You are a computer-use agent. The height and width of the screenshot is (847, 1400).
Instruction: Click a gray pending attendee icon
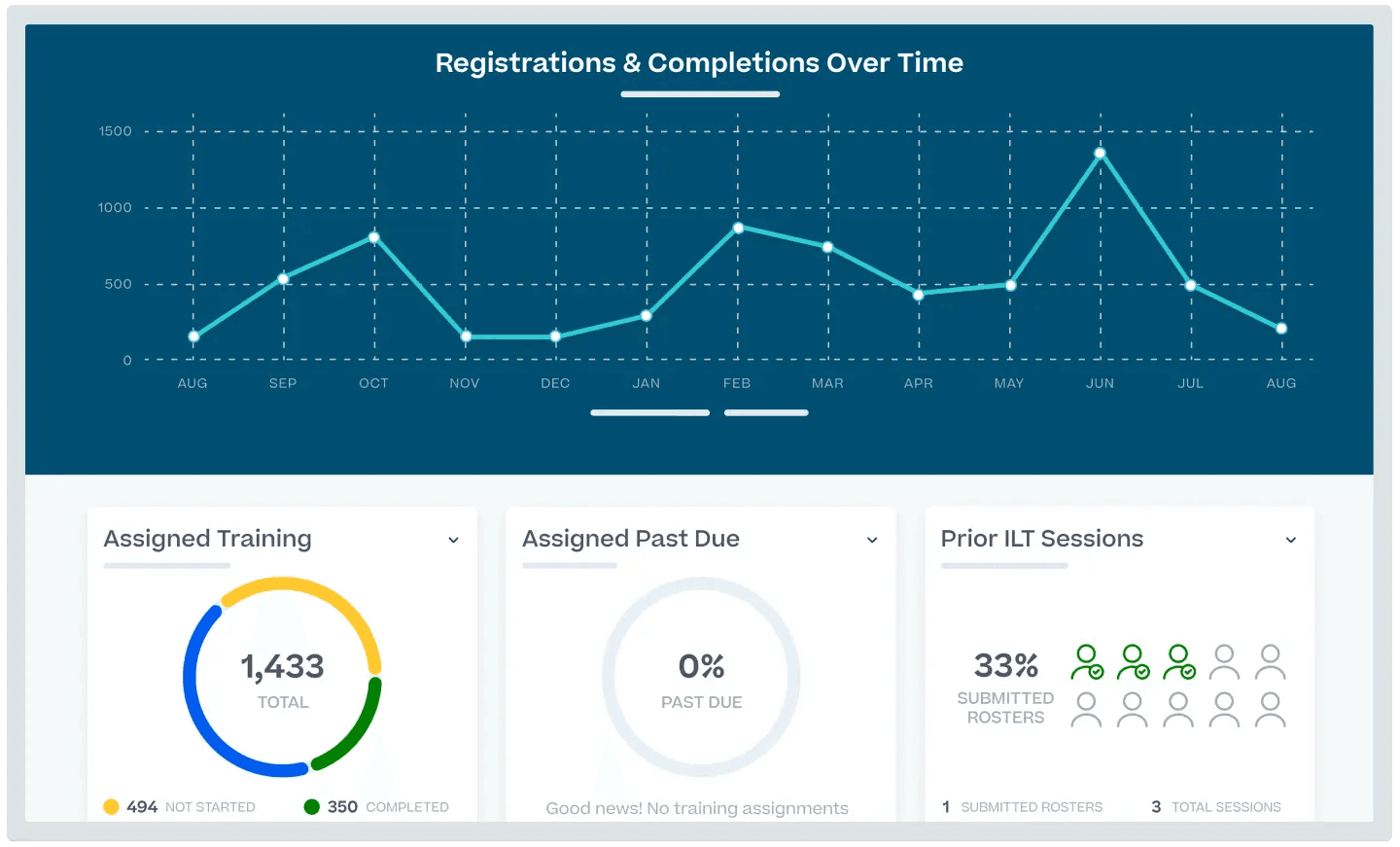click(1223, 661)
